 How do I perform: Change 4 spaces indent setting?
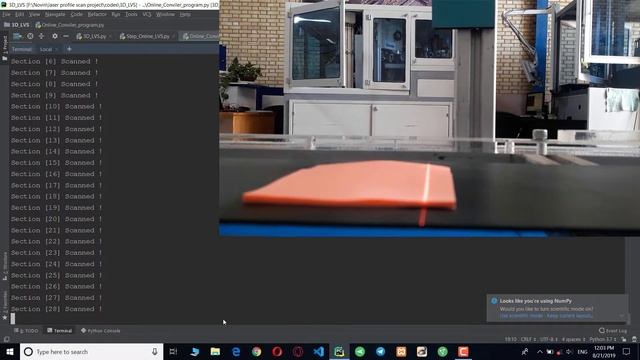tap(573, 339)
